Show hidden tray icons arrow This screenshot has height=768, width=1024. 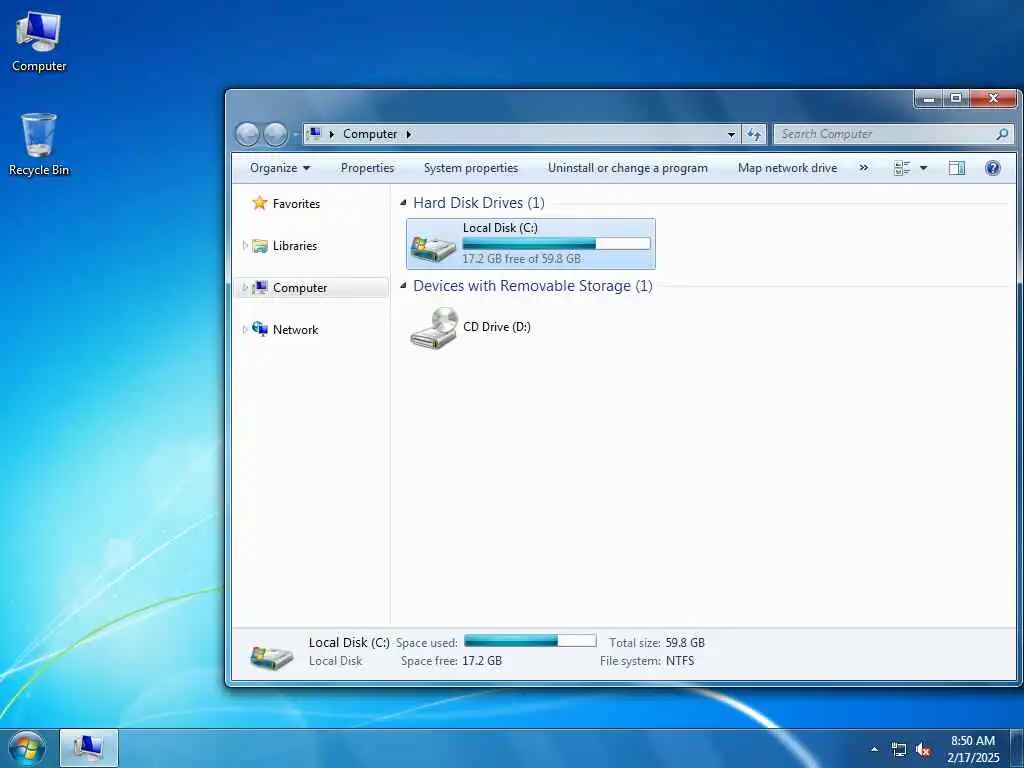tap(874, 749)
